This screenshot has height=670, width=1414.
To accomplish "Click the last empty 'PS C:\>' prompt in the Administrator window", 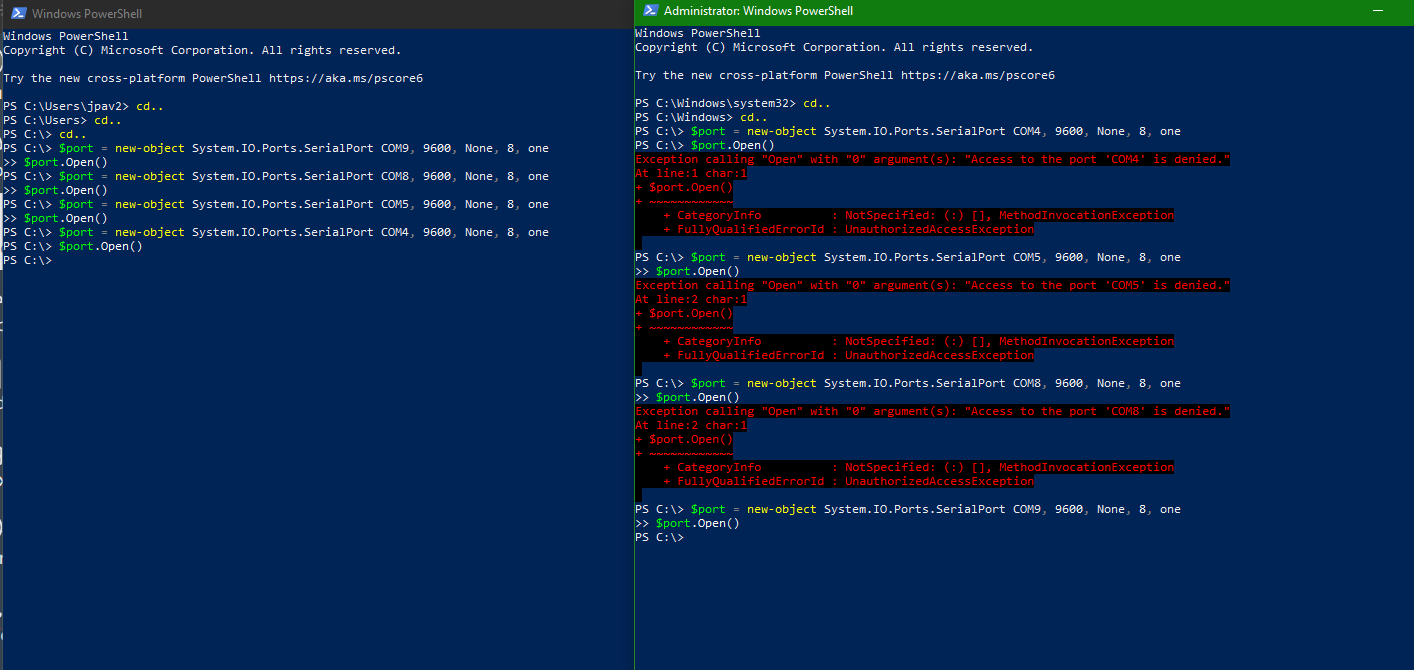I will coord(659,537).
